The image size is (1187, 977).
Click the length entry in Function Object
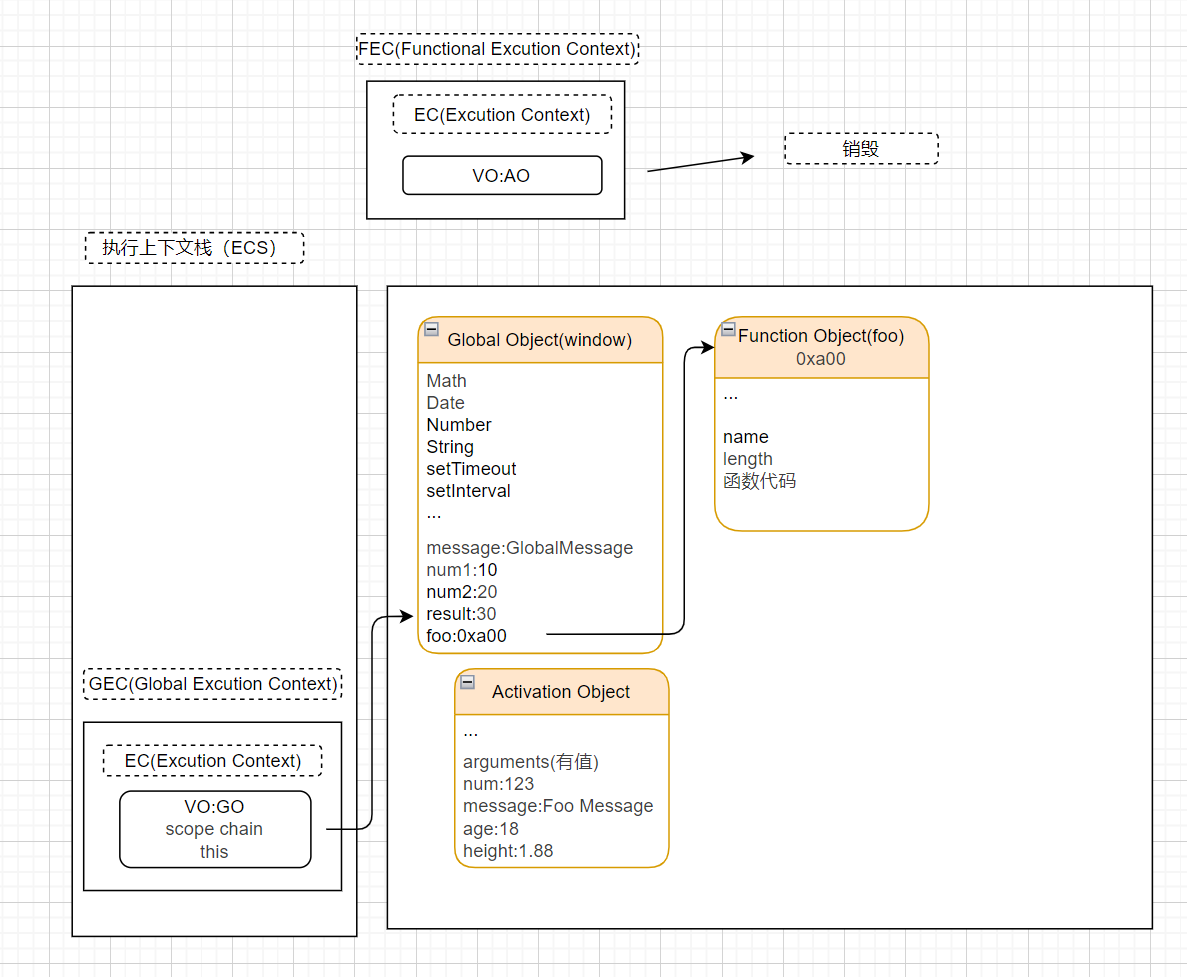tap(748, 459)
